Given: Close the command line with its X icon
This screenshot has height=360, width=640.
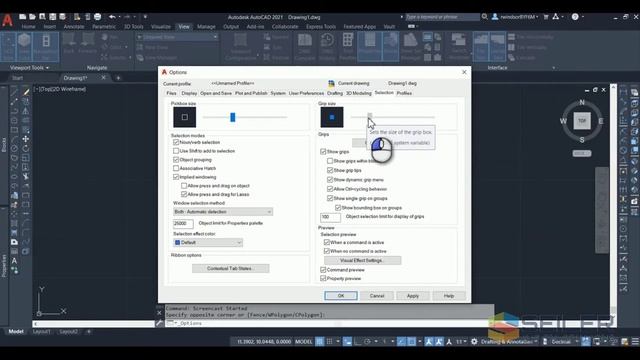Looking at the screenshot, I should (x=159, y=313).
